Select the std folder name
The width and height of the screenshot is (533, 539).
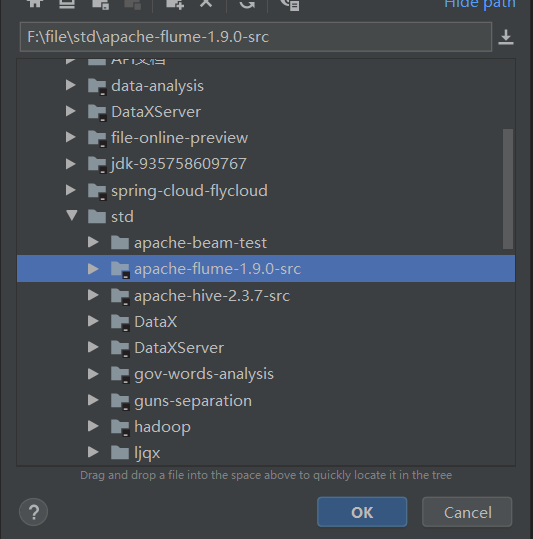coord(122,217)
